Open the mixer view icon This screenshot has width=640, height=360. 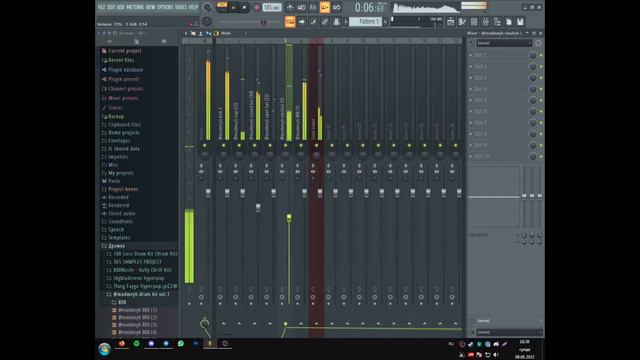tap(486, 22)
